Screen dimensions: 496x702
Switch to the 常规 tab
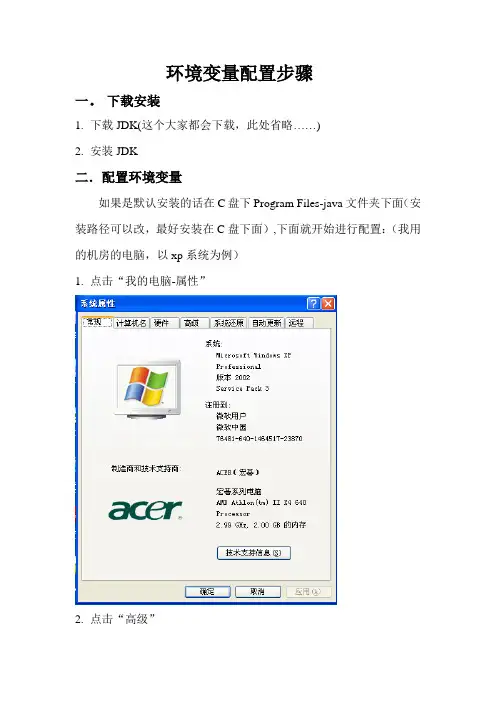[97, 322]
